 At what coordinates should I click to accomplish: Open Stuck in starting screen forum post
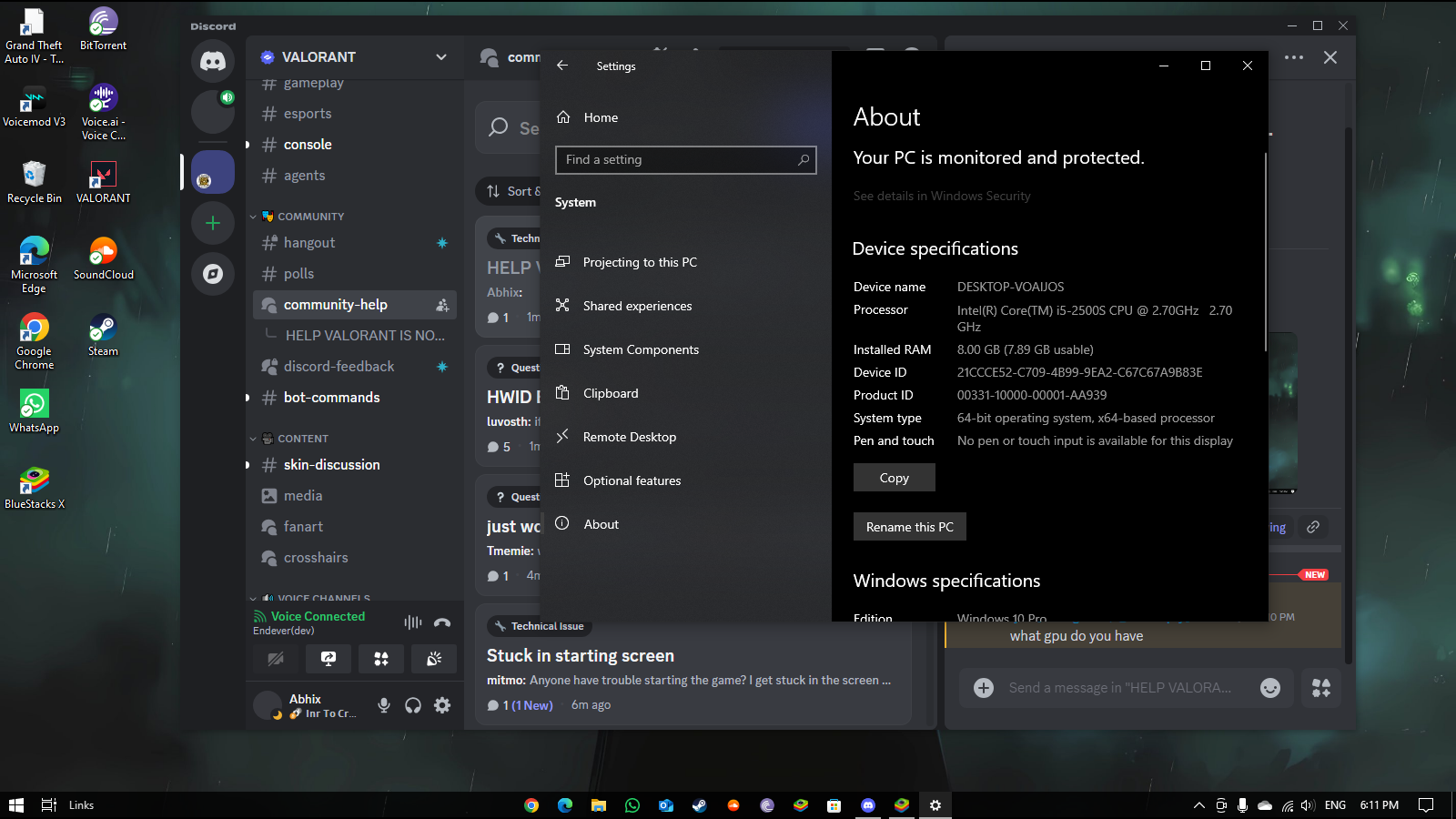[693, 664]
